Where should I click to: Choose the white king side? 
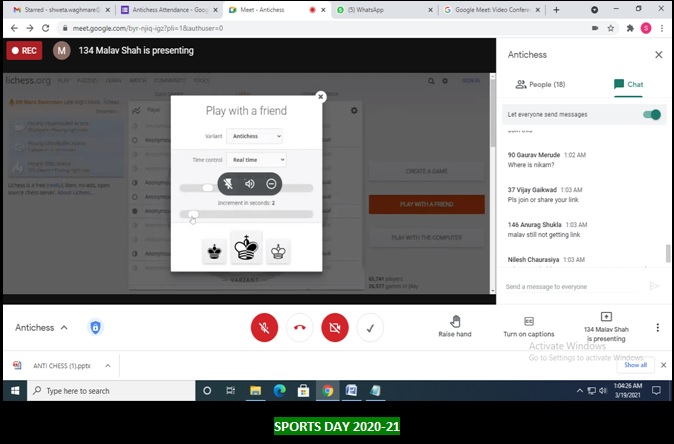coord(278,251)
